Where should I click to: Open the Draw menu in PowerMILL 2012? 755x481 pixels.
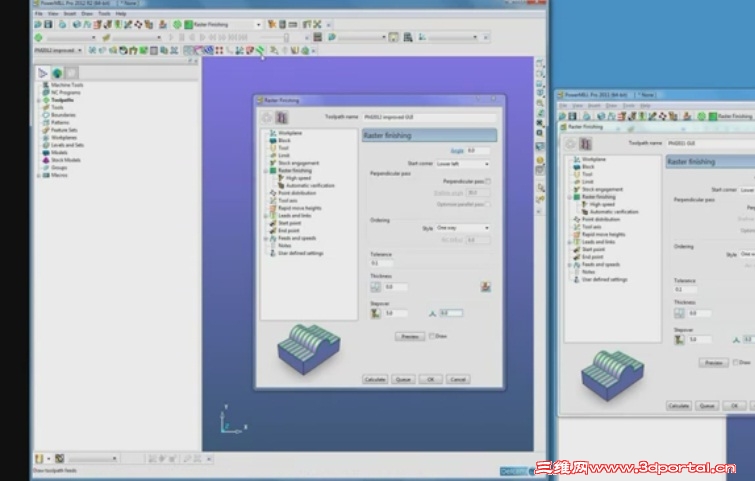pos(87,13)
